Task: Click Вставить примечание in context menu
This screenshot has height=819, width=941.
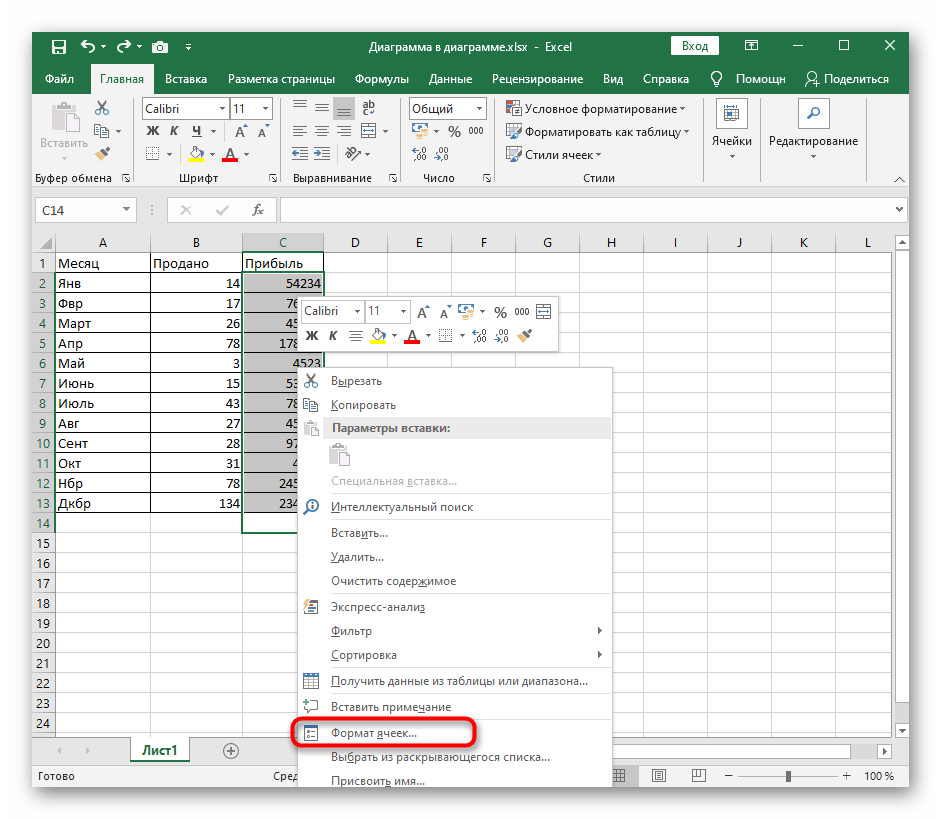Action: click(x=455, y=707)
